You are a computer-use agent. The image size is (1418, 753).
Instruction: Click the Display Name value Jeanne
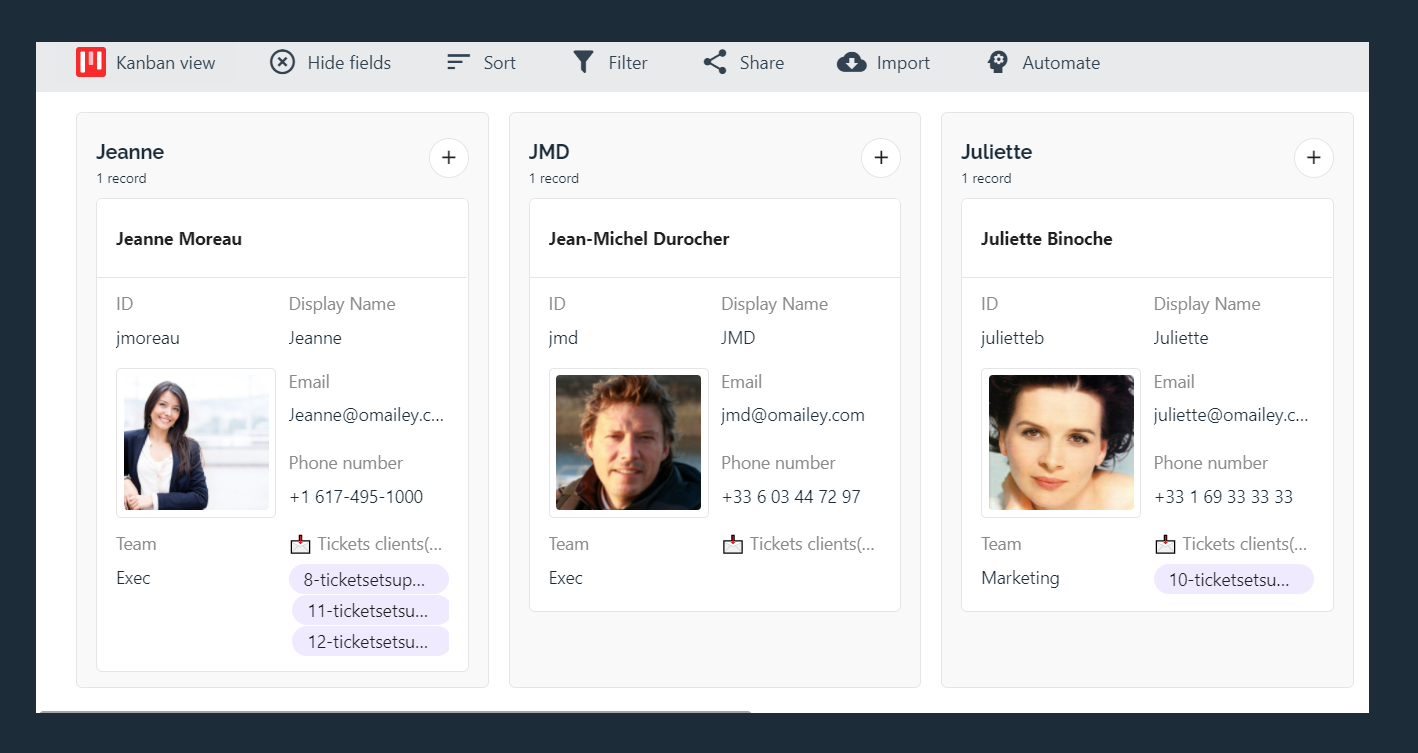(315, 338)
